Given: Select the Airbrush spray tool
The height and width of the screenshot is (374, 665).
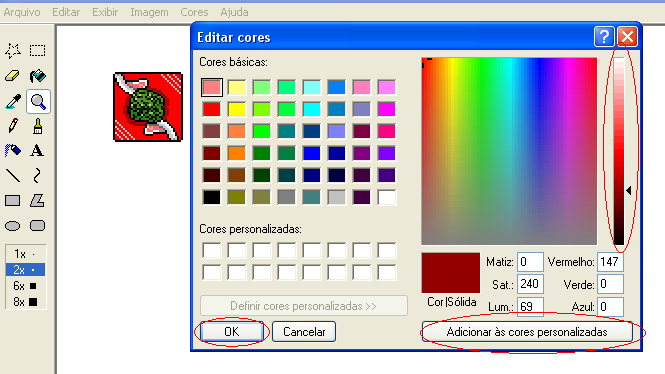Looking at the screenshot, I should pos(12,151).
